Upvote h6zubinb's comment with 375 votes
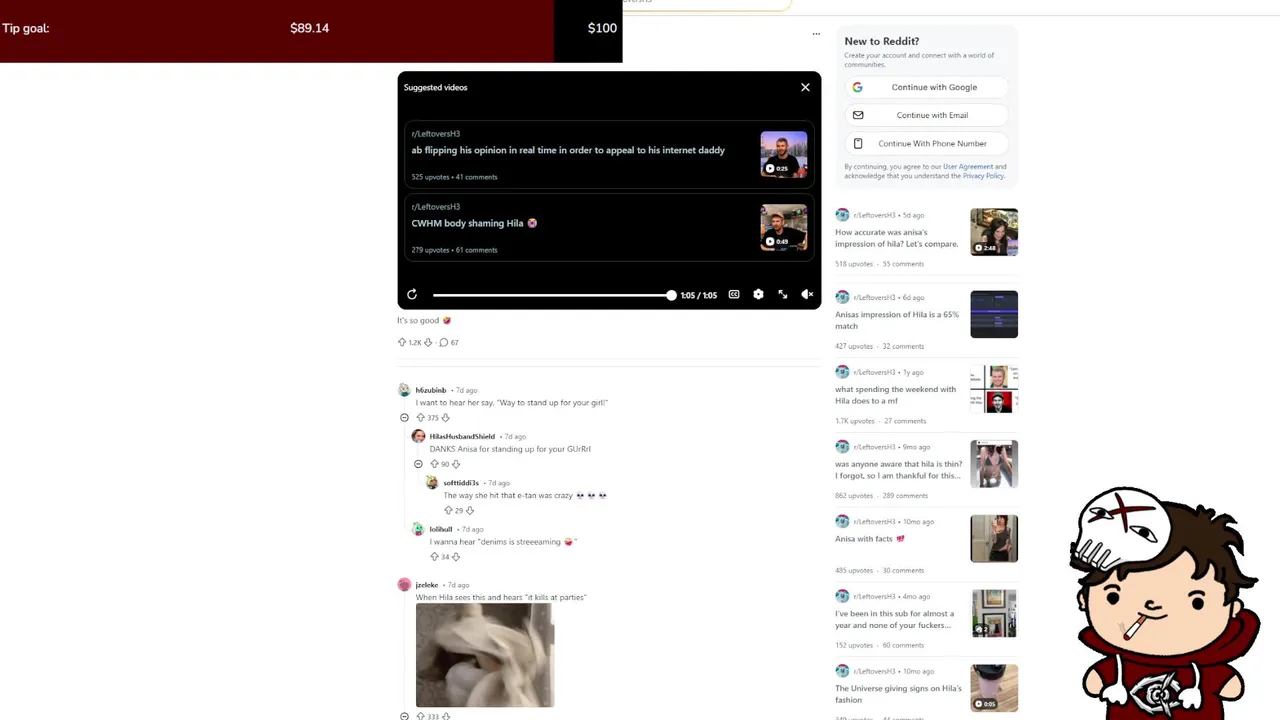The image size is (1280, 720). pyautogui.click(x=420, y=418)
